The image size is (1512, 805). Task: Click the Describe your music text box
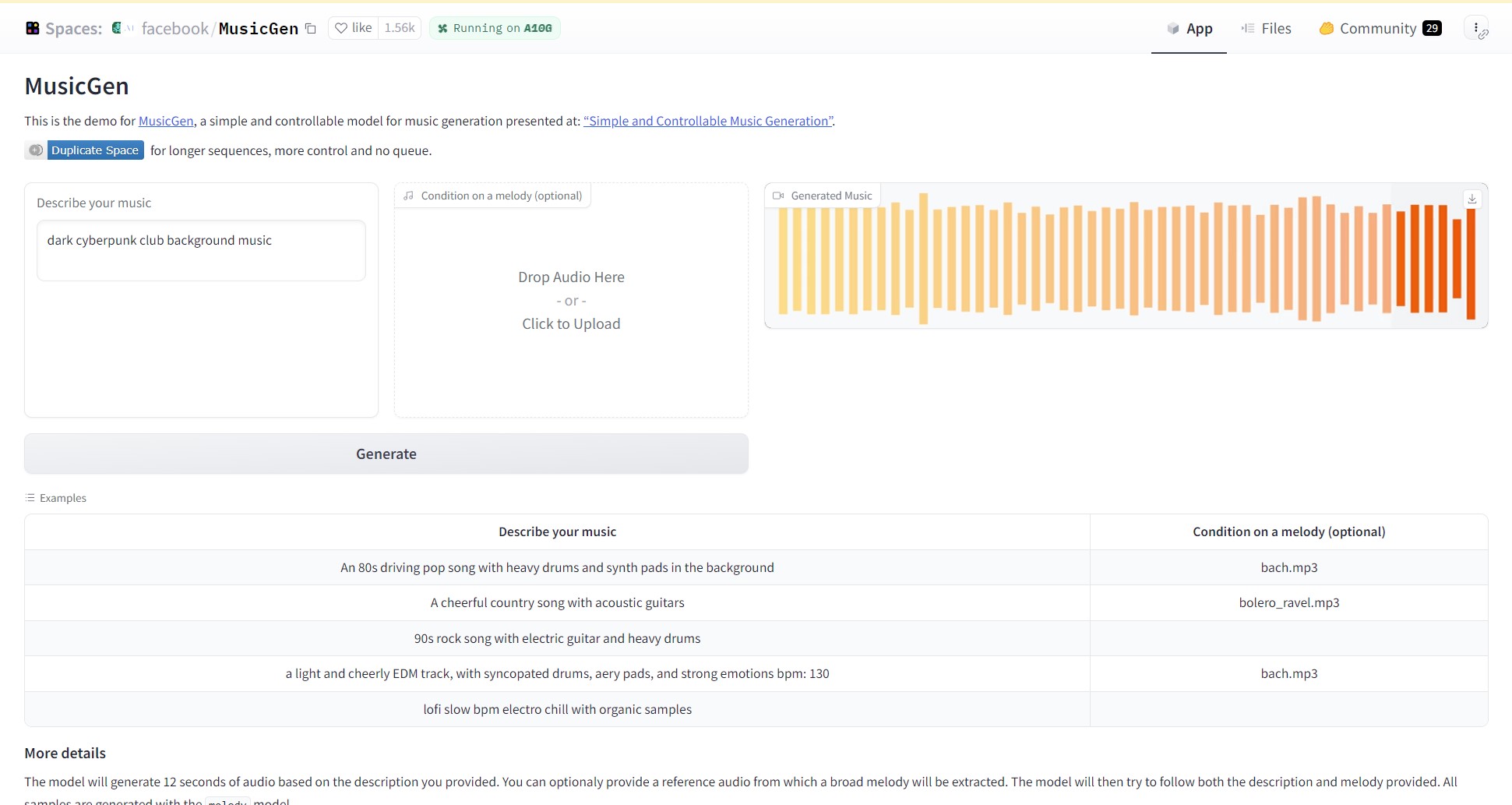[x=201, y=250]
